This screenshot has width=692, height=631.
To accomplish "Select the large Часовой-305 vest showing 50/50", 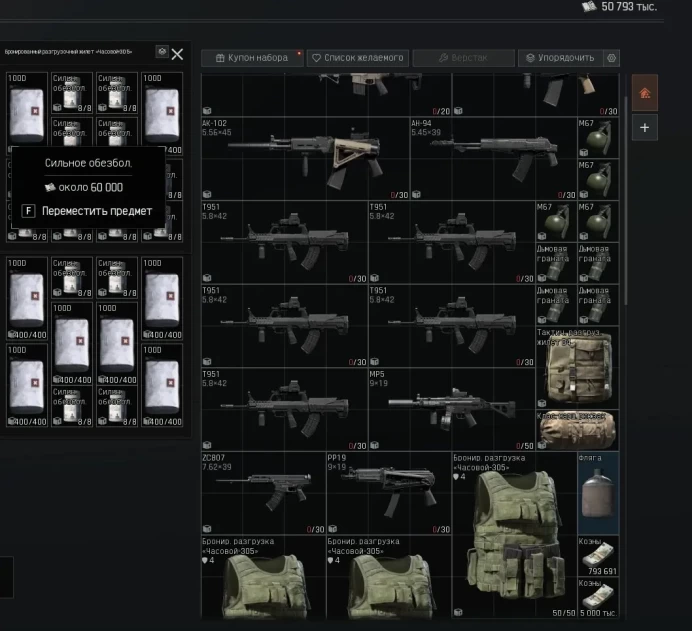I will coord(515,535).
